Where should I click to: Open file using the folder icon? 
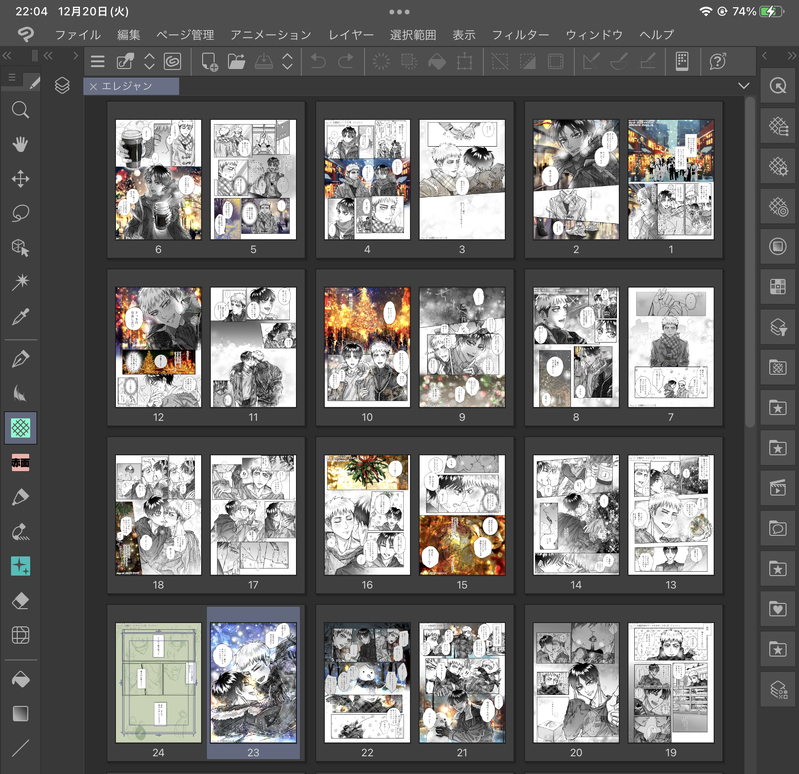pyautogui.click(x=236, y=62)
